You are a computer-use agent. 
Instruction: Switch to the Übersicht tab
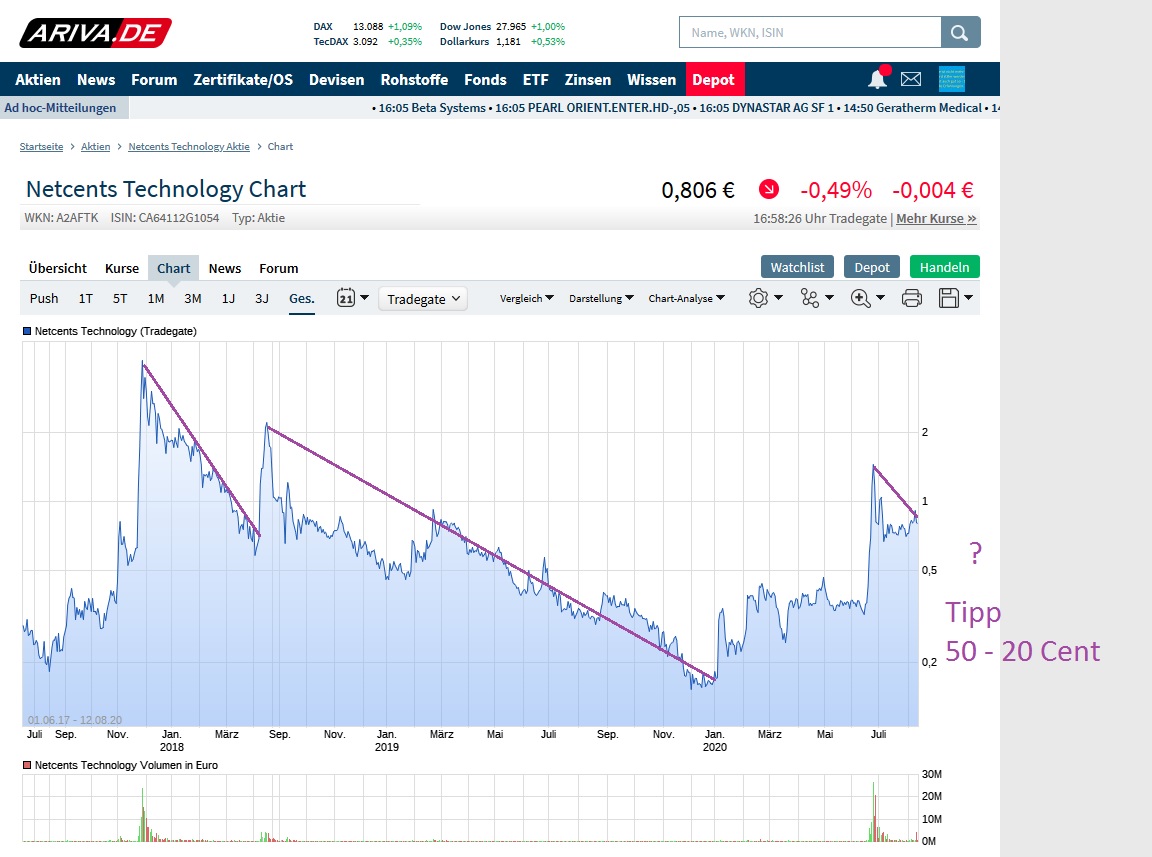tap(57, 268)
